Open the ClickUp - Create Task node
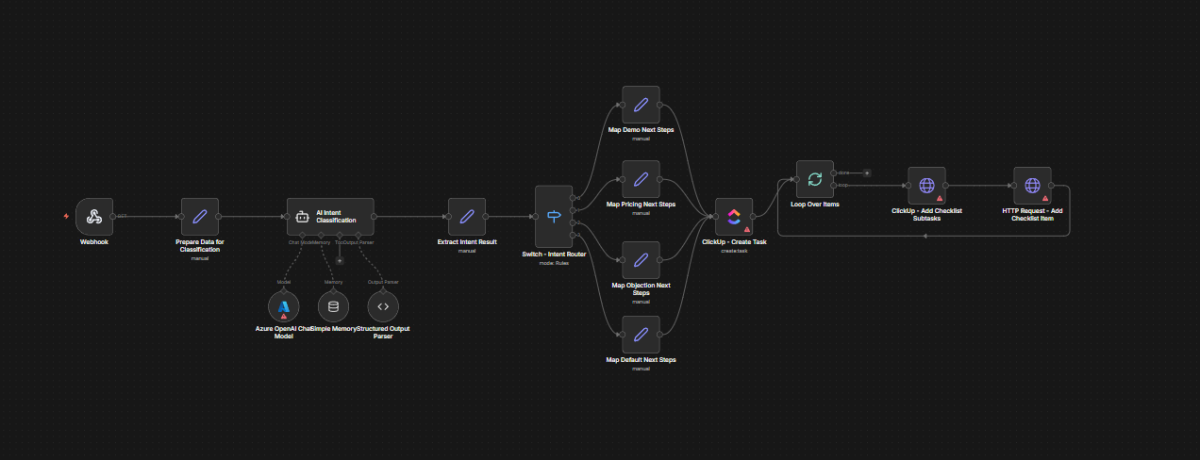1200x460 pixels. pyautogui.click(x=734, y=216)
